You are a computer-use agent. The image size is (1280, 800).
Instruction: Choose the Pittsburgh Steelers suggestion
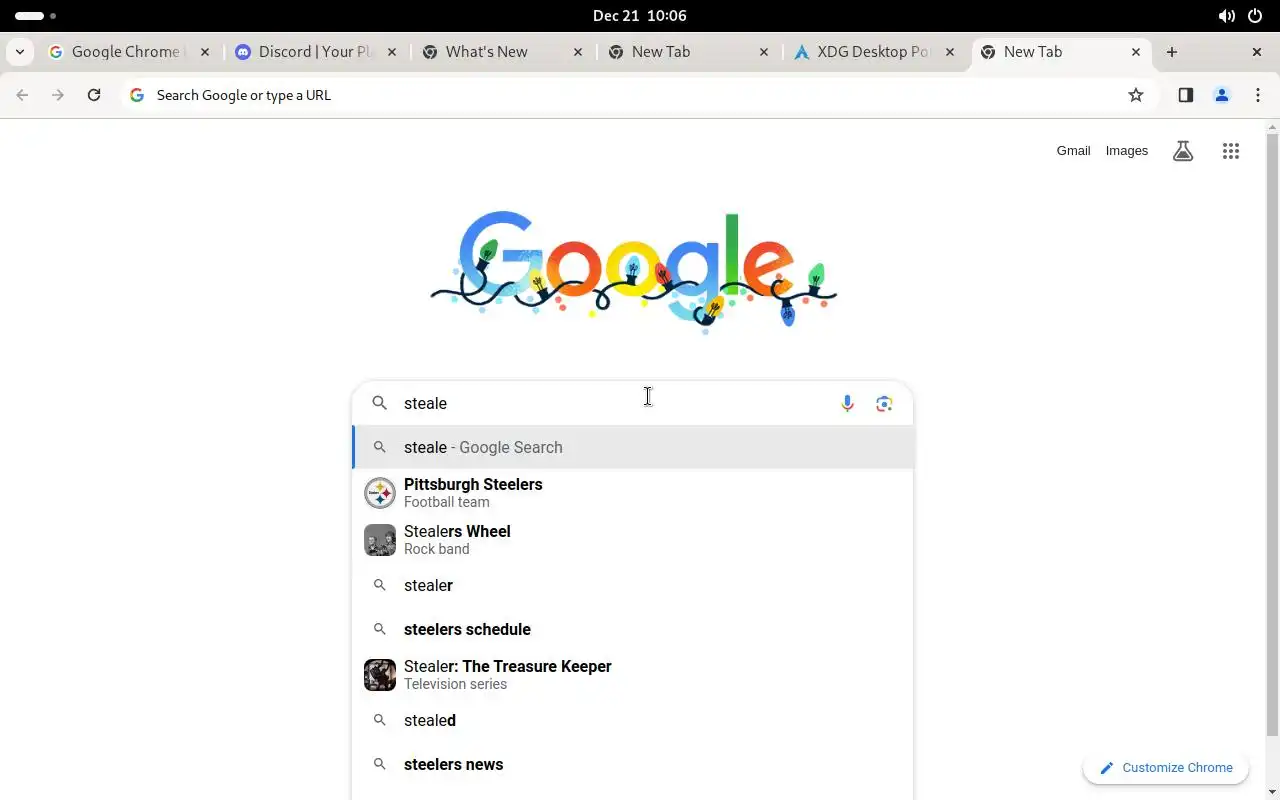point(633,493)
